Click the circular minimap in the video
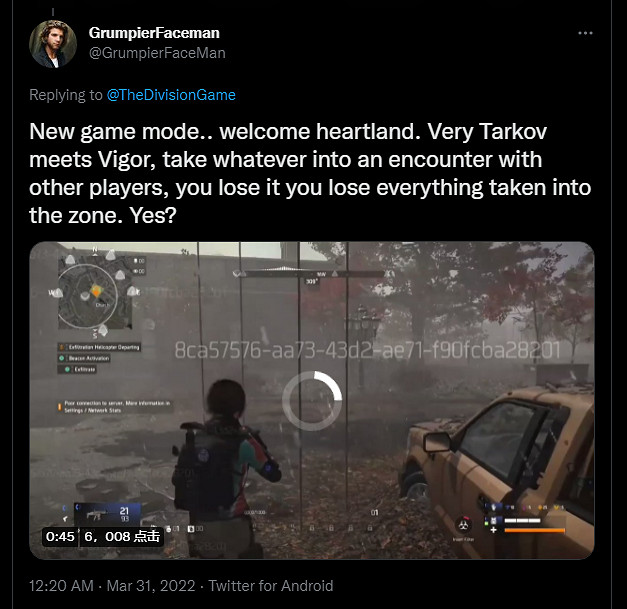The width and height of the screenshot is (627, 609). [88, 296]
